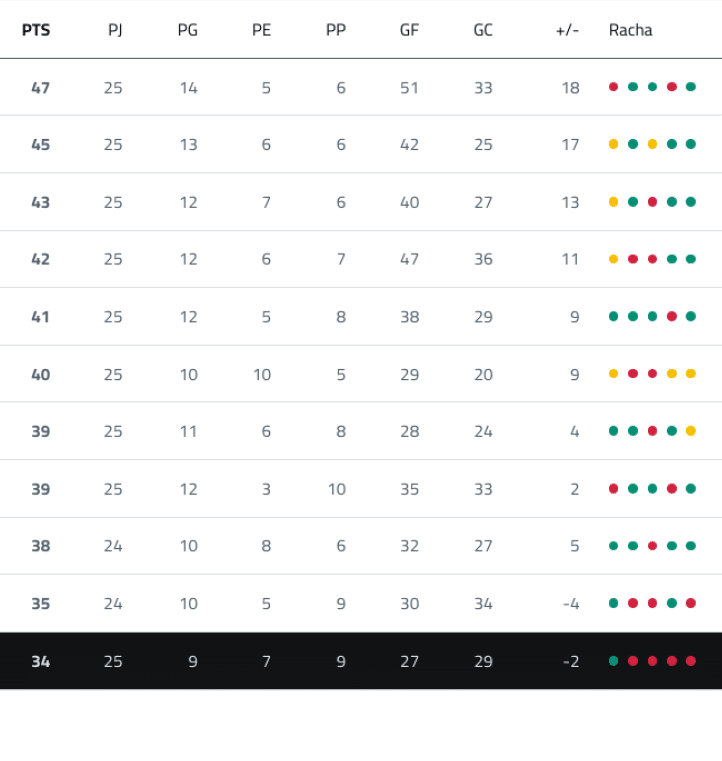The width and height of the screenshot is (722, 761).
Task: Click the green streak dot in the highlighted 34-point row
Action: click(x=613, y=661)
